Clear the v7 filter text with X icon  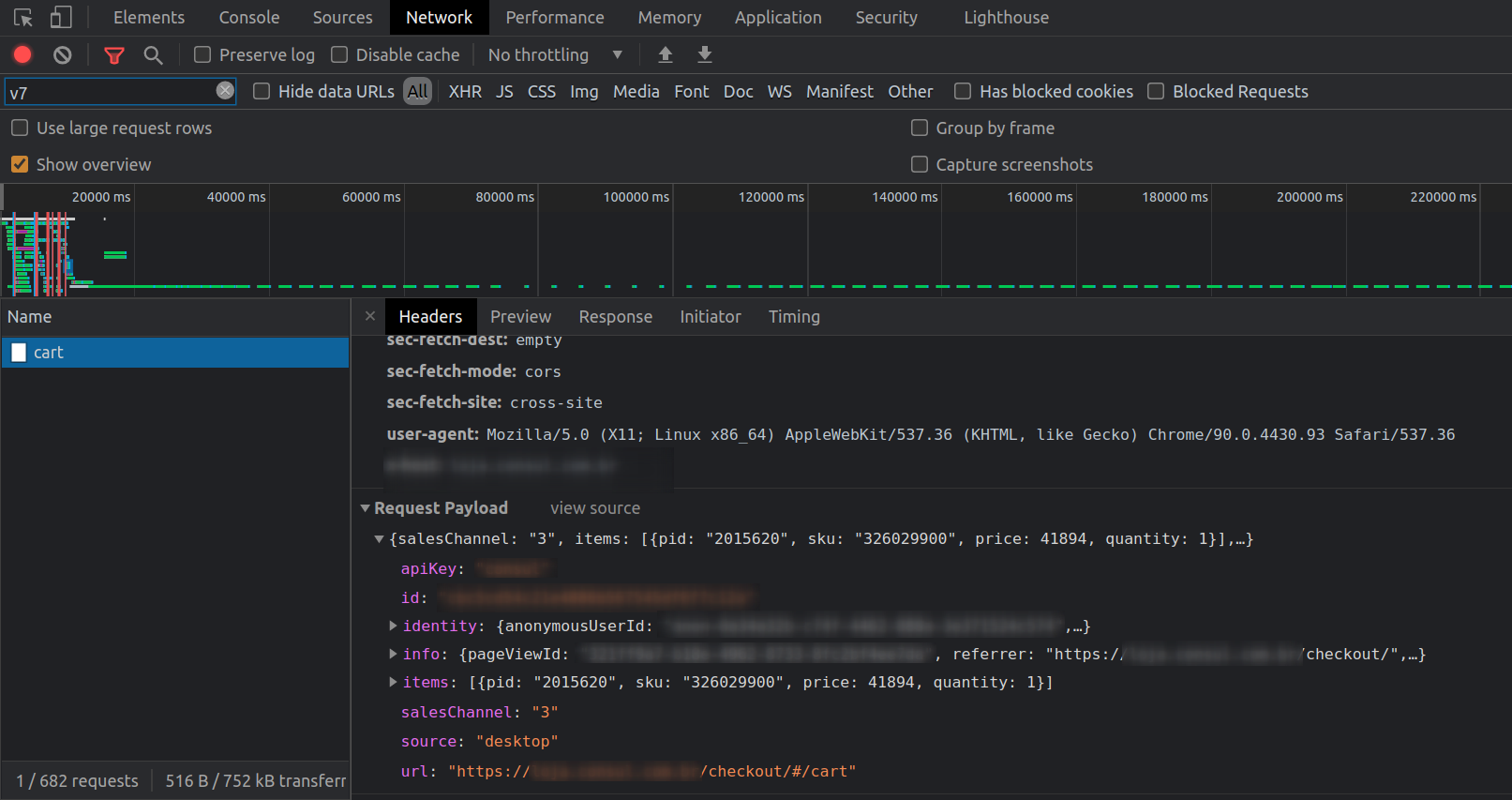click(225, 90)
